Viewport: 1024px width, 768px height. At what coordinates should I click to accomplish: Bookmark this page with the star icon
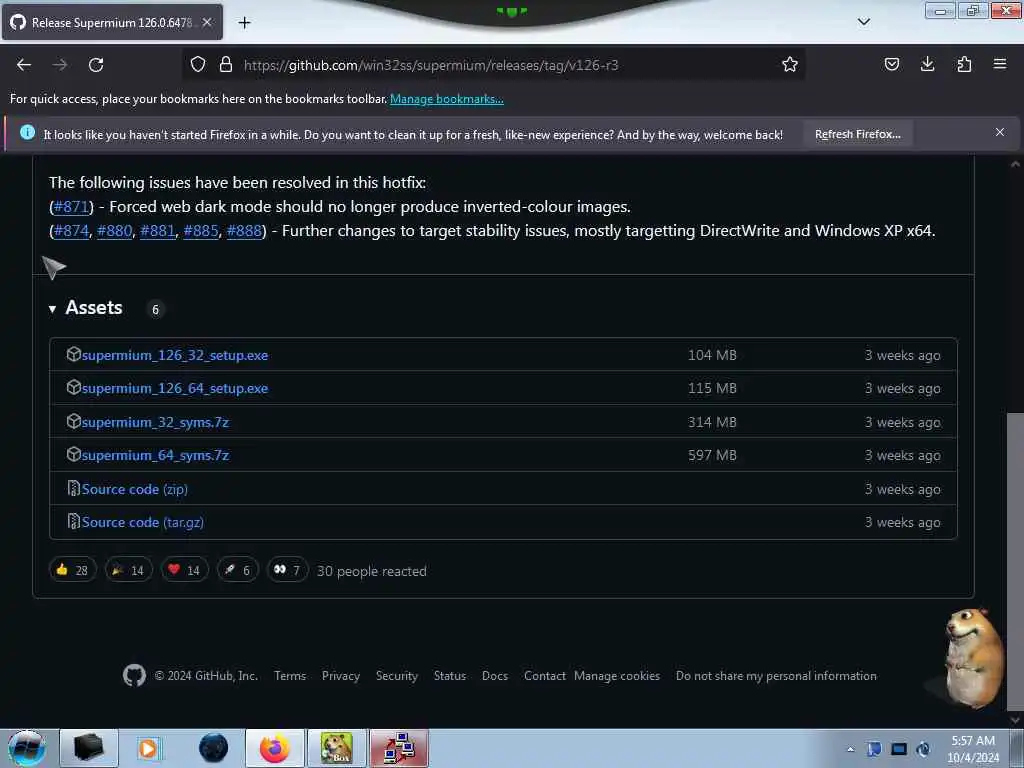tap(790, 65)
